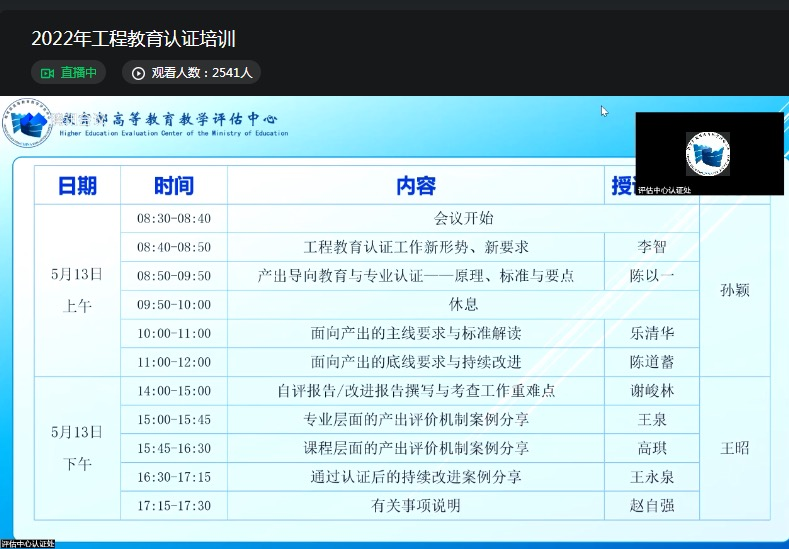Viewport: 789px width, 549px height.
Task: Click the green live camera icon
Action: [x=47, y=73]
